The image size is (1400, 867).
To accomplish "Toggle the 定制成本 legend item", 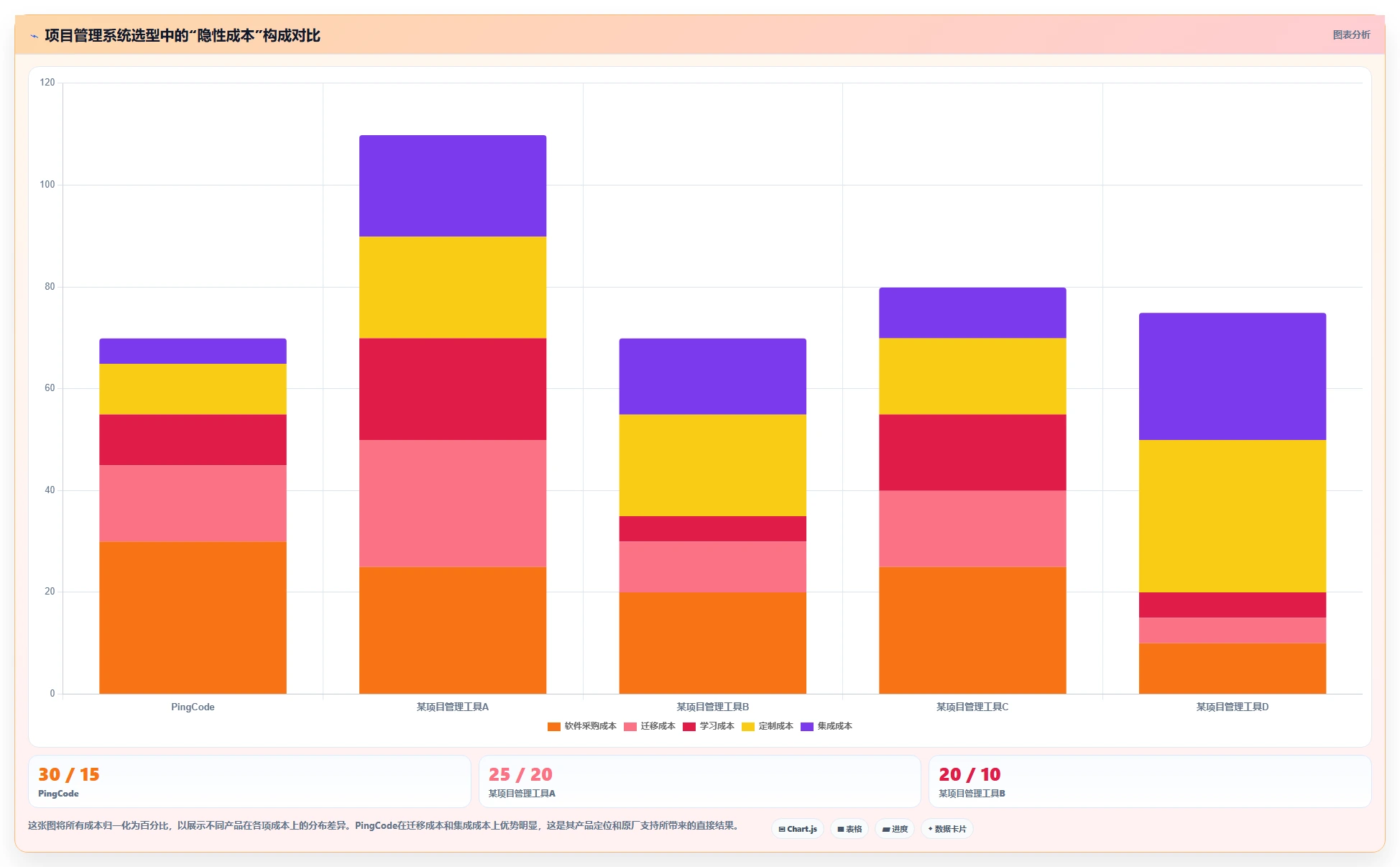I will [768, 726].
